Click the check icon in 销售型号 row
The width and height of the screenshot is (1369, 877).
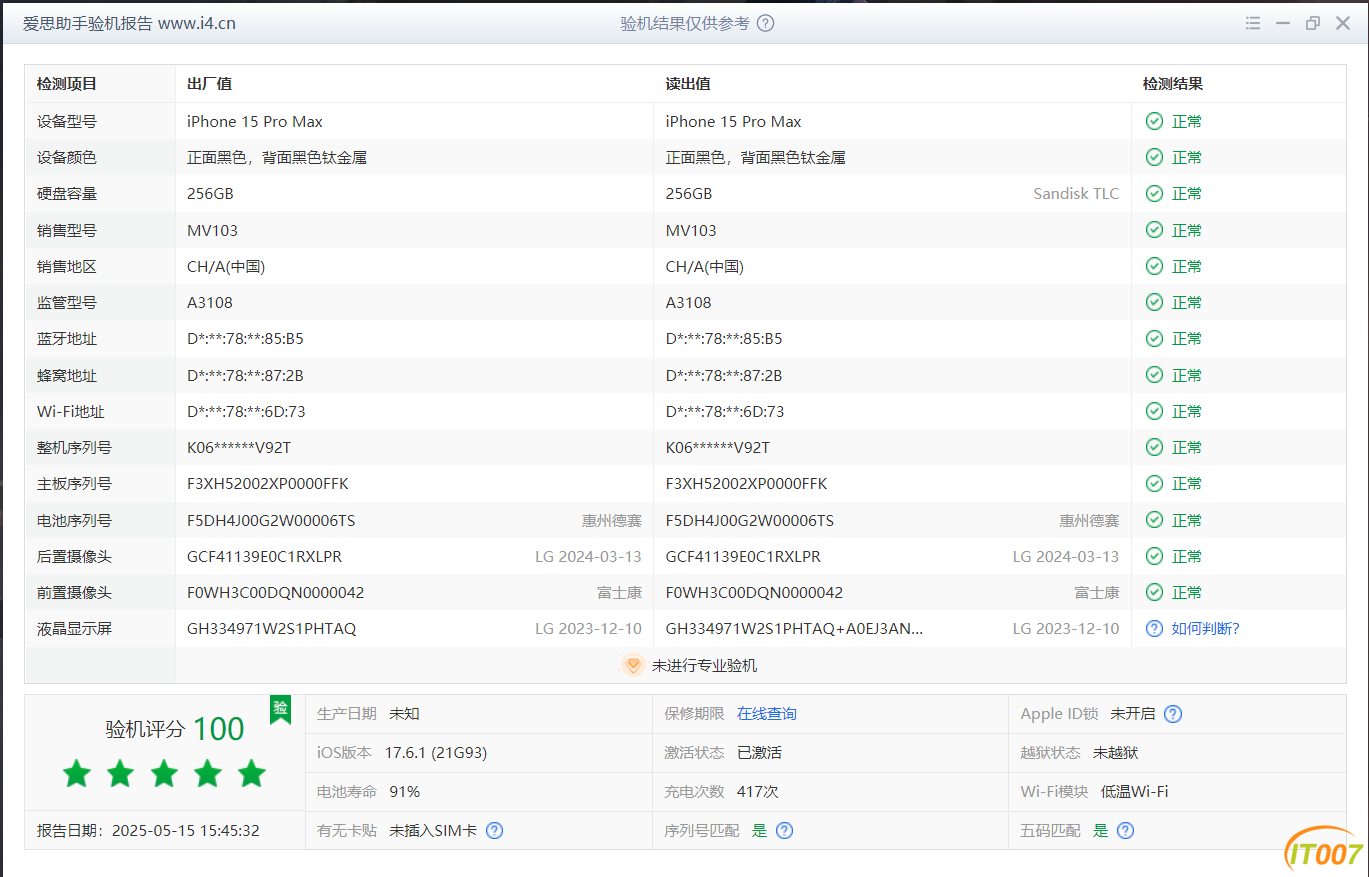coord(1154,231)
